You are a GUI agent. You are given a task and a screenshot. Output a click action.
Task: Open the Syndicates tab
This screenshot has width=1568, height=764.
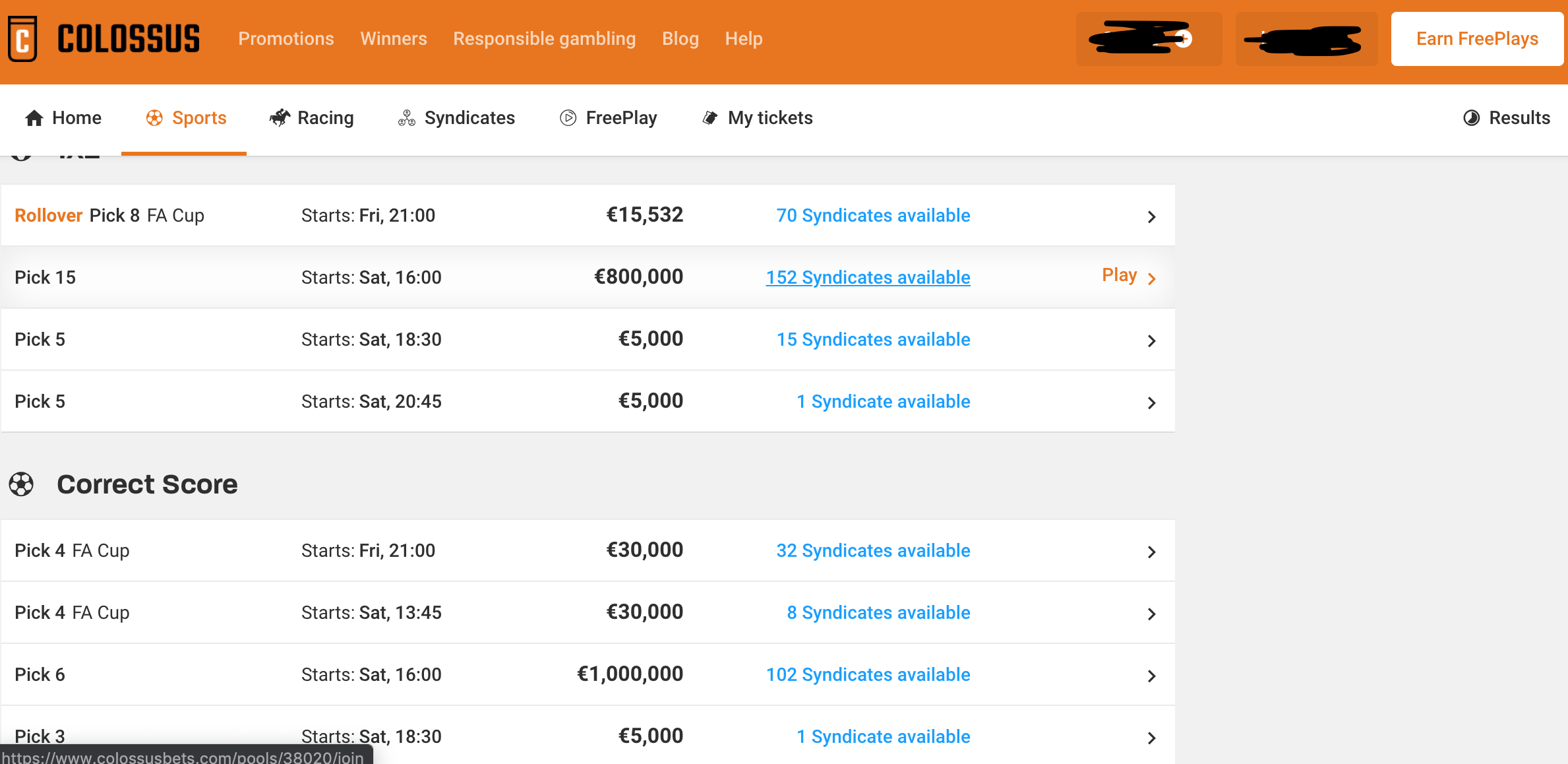456,118
